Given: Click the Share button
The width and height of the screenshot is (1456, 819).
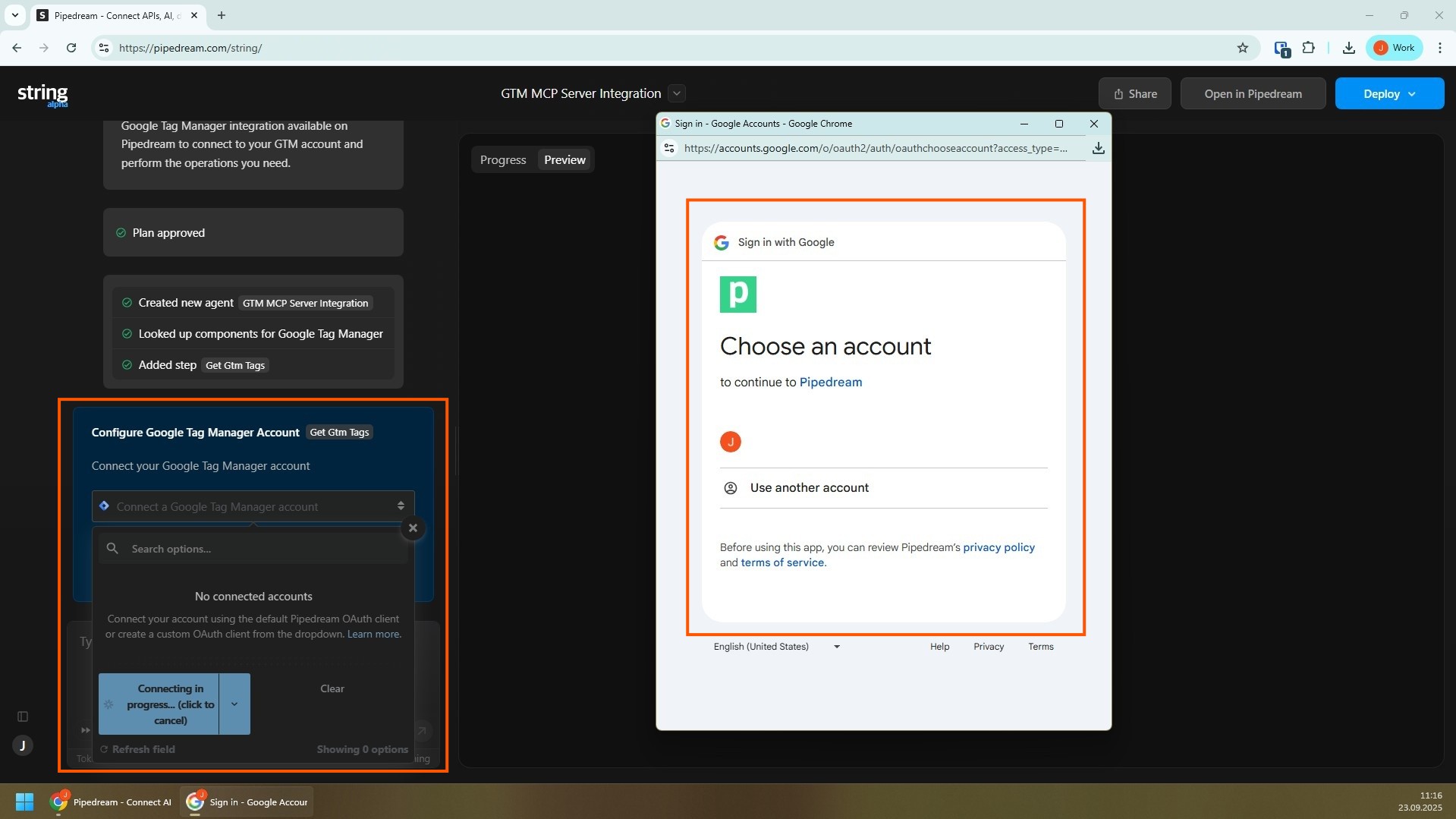Looking at the screenshot, I should click(1134, 93).
